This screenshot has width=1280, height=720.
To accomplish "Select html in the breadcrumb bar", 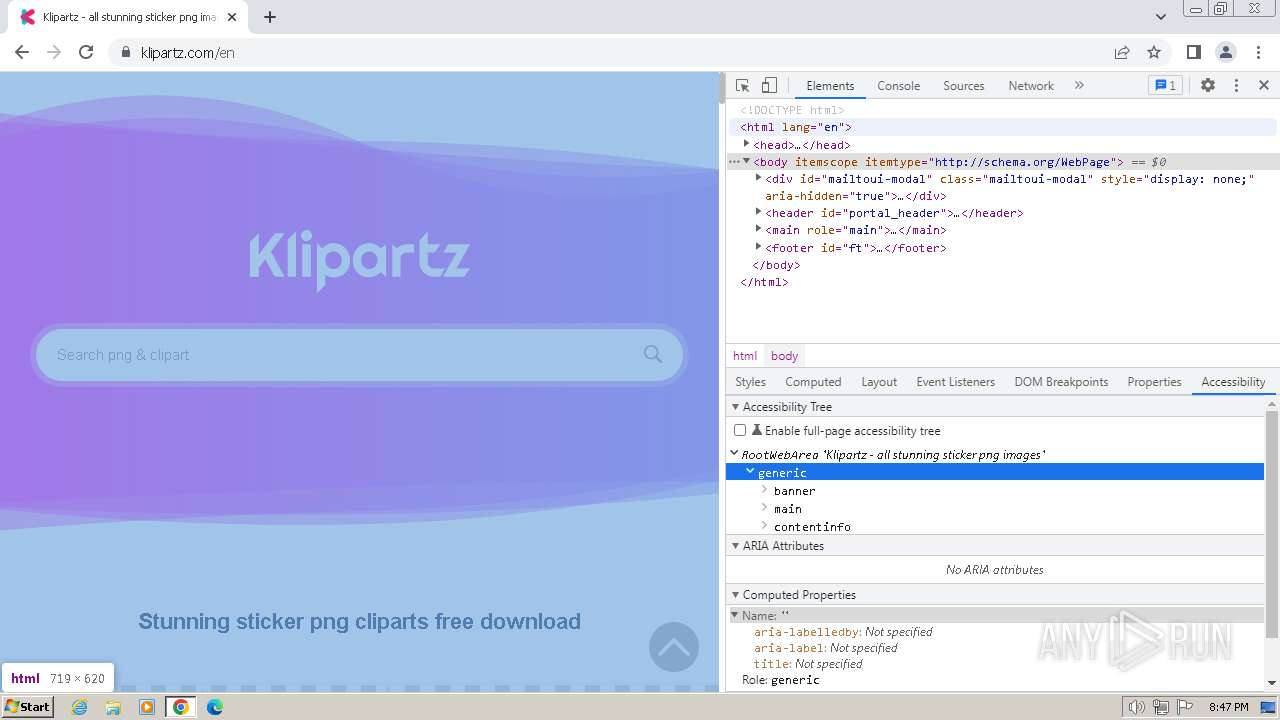I will click(745, 356).
